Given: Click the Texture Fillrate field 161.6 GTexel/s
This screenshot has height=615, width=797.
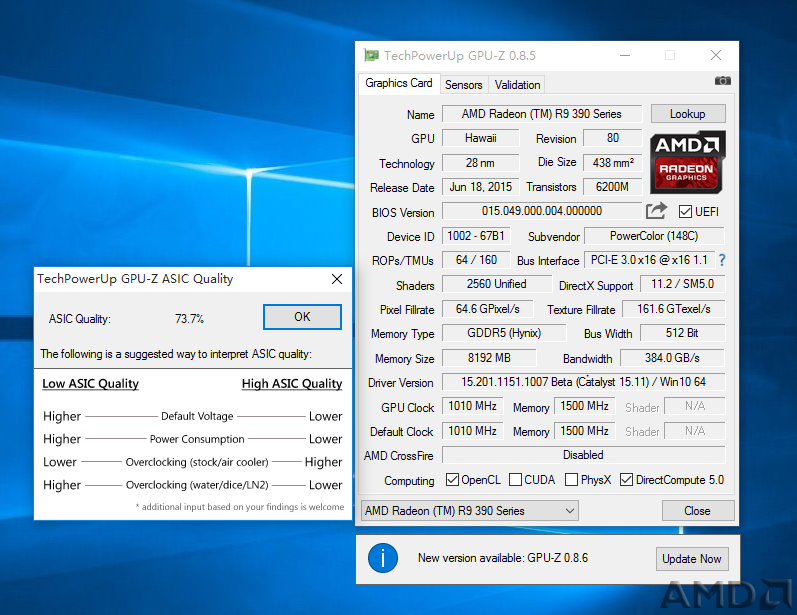Looking at the screenshot, I should [674, 309].
